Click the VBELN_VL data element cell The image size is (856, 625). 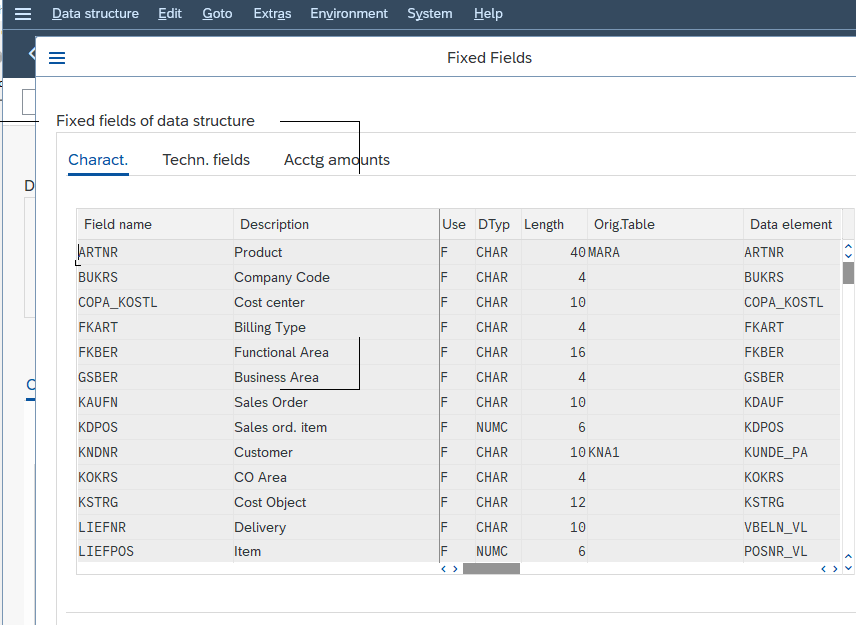pyautogui.click(x=792, y=528)
